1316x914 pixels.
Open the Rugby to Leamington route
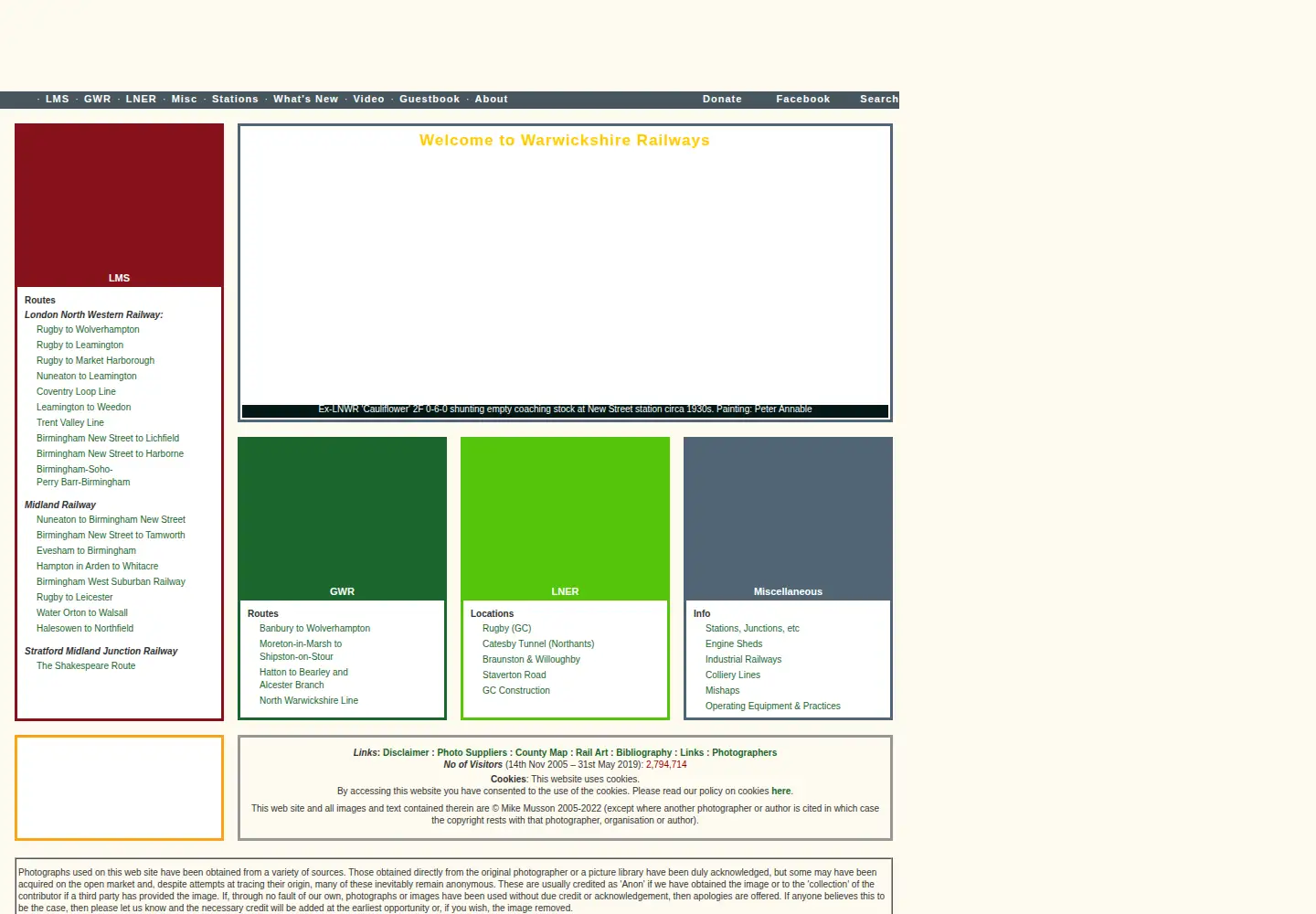coord(80,345)
